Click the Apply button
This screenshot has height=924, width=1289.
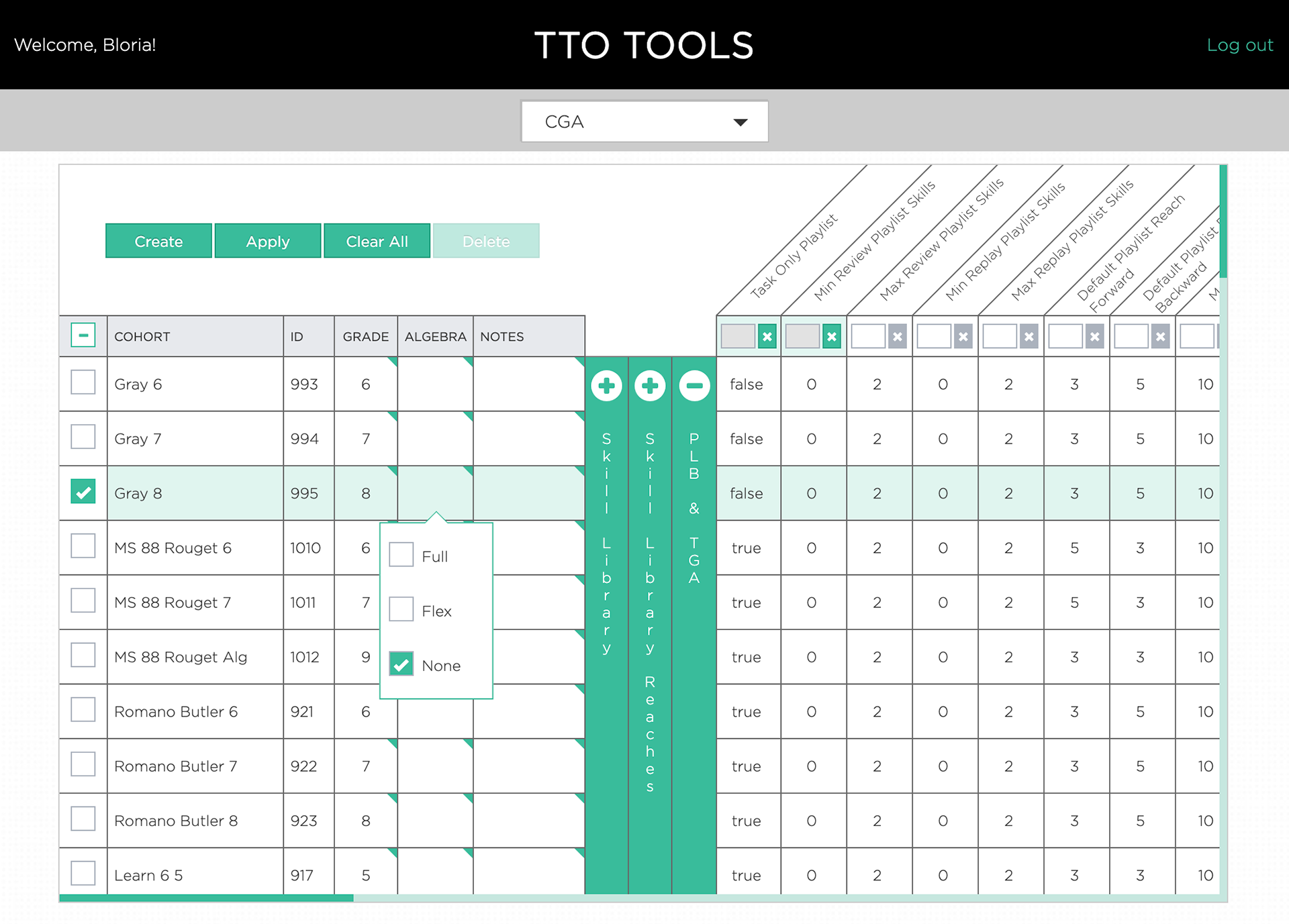pyautogui.click(x=268, y=241)
